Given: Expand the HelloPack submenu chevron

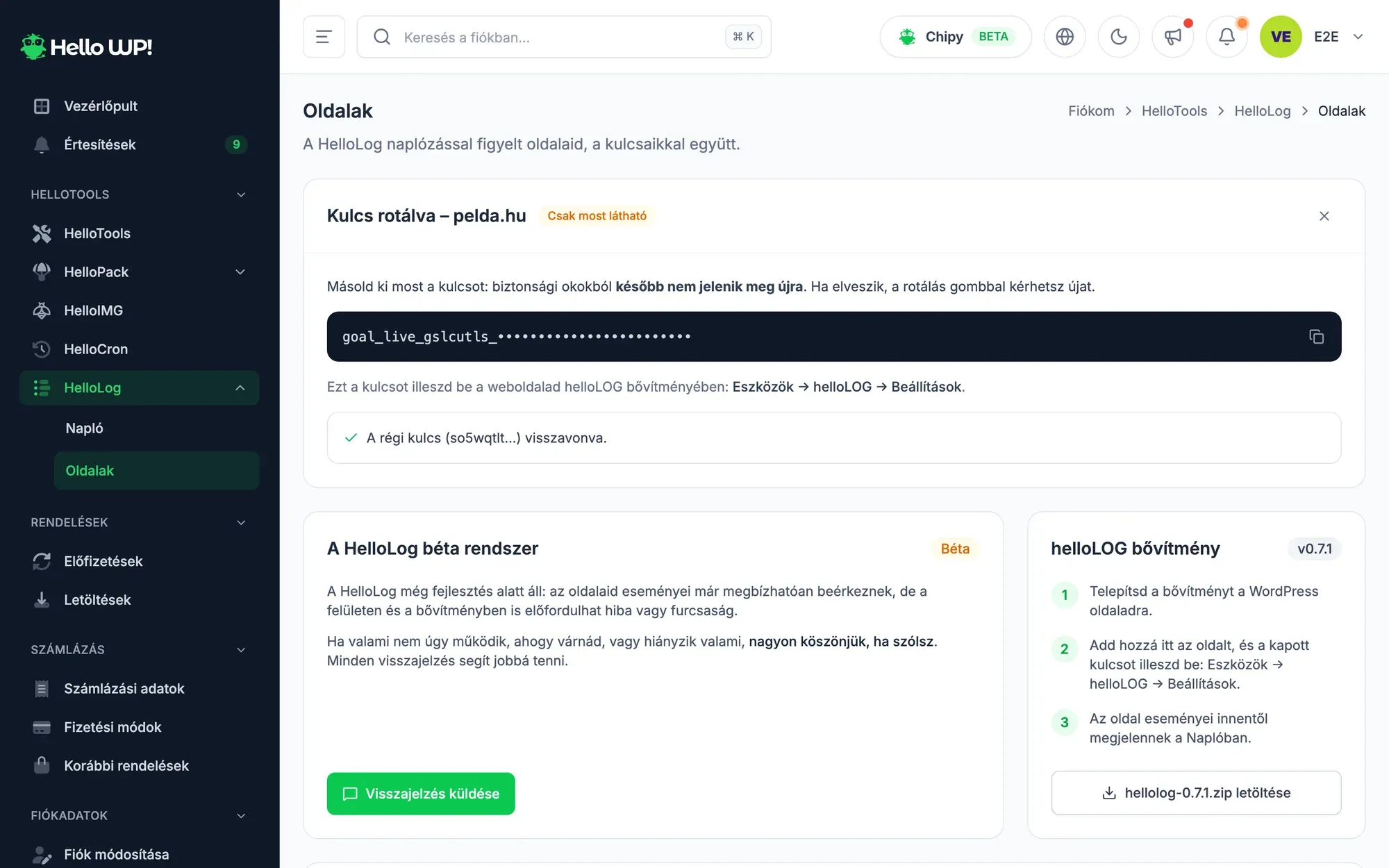Looking at the screenshot, I should 240,272.
